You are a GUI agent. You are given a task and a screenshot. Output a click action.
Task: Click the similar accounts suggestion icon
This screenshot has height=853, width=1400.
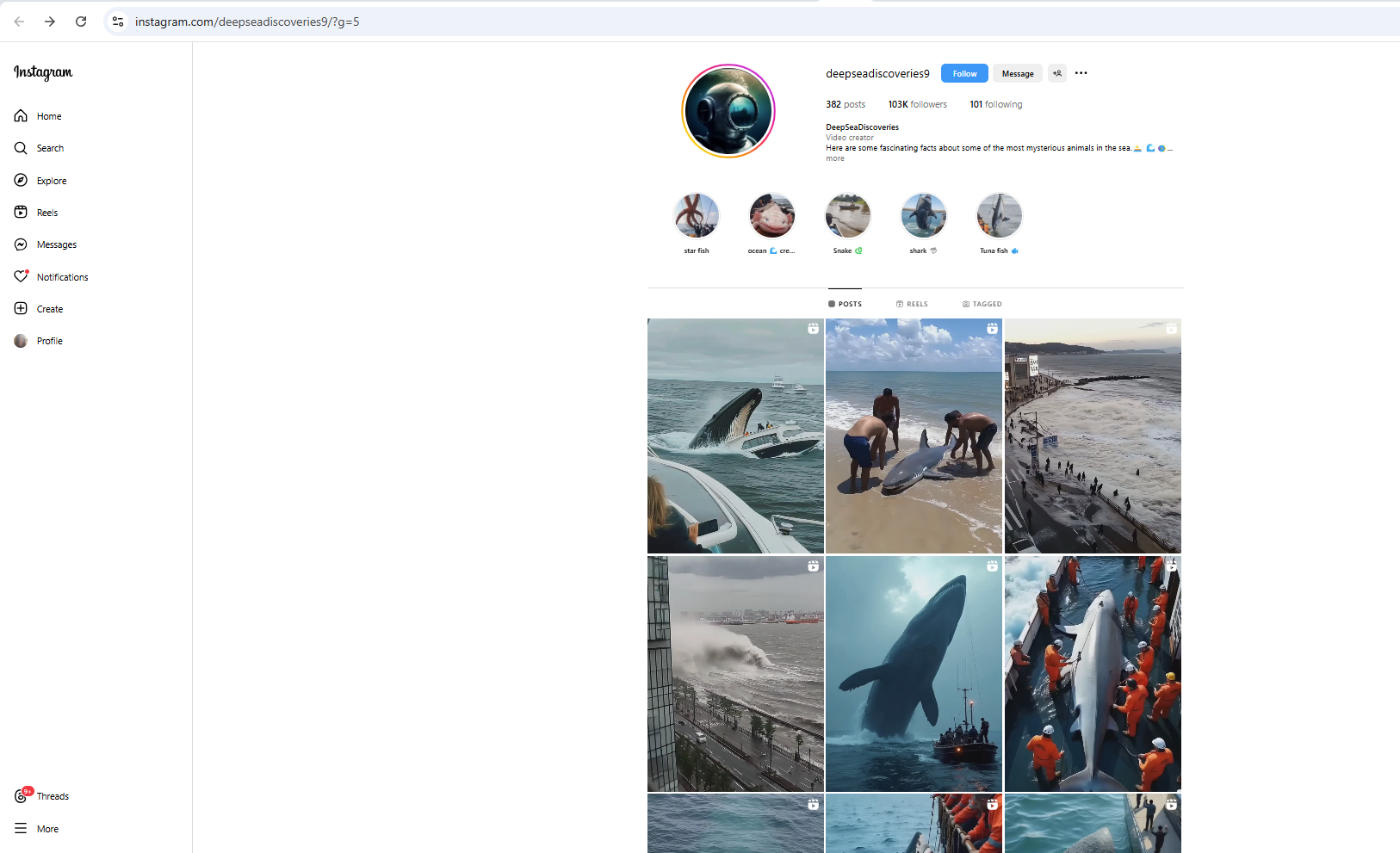pos(1057,74)
